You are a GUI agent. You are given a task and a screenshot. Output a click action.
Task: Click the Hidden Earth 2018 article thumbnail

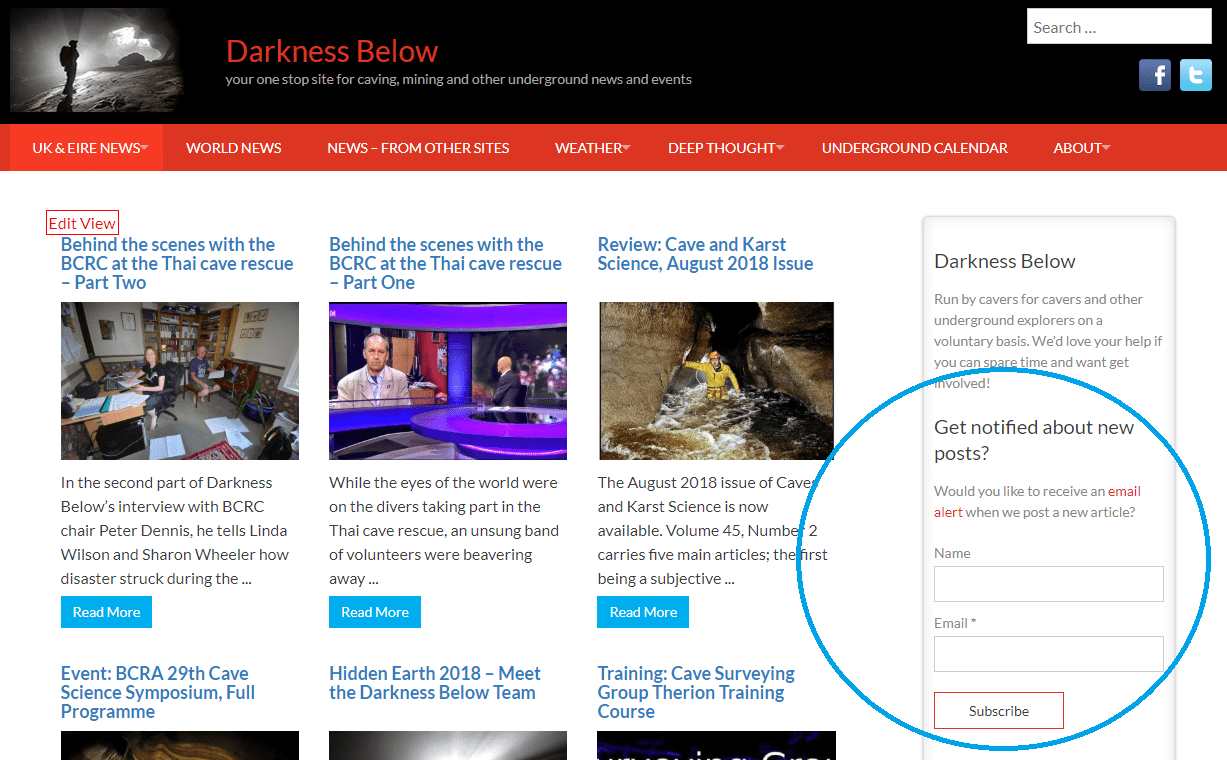point(448,745)
